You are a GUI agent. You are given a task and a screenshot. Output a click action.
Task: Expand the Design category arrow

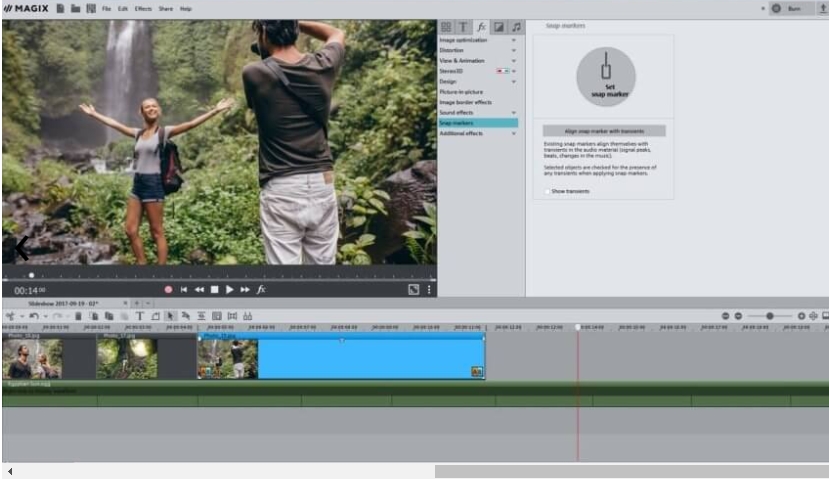coord(513,81)
